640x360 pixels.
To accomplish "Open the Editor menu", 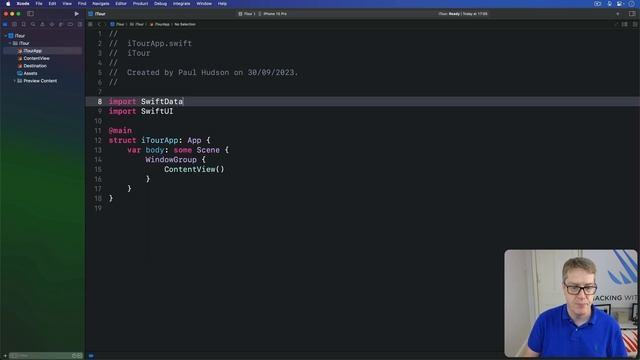I will click(x=121, y=4).
